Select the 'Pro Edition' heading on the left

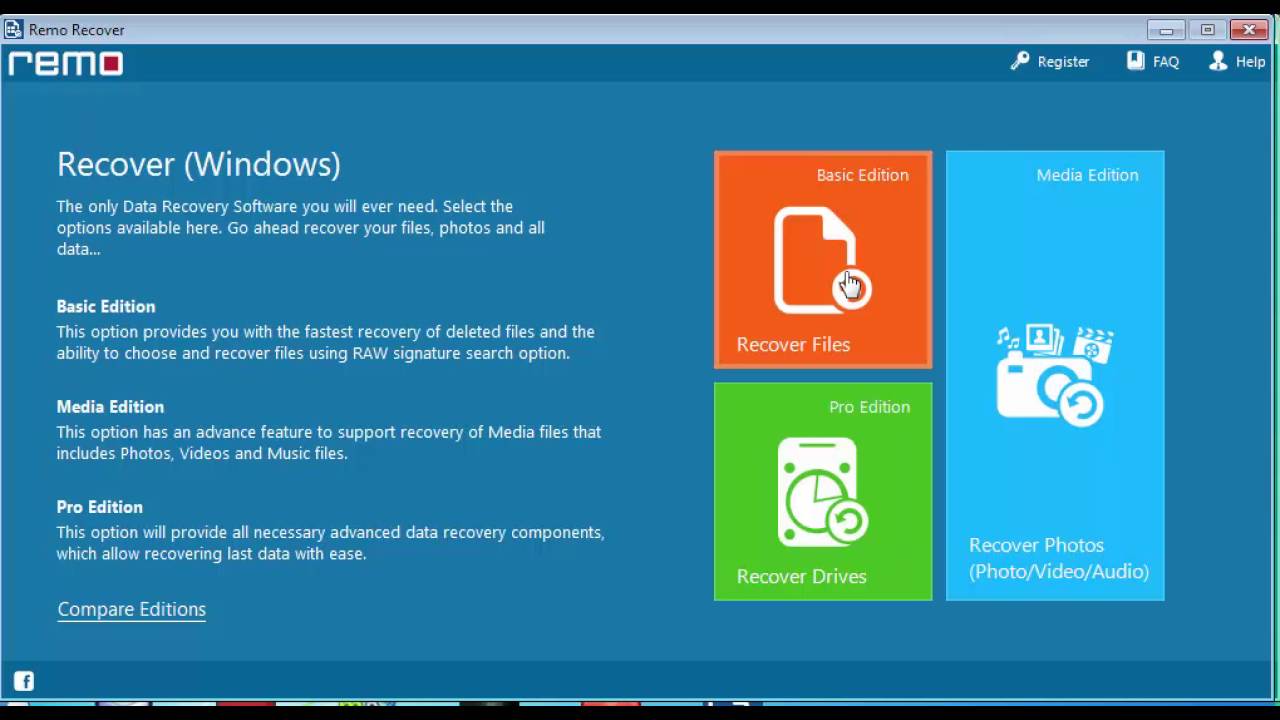(100, 507)
